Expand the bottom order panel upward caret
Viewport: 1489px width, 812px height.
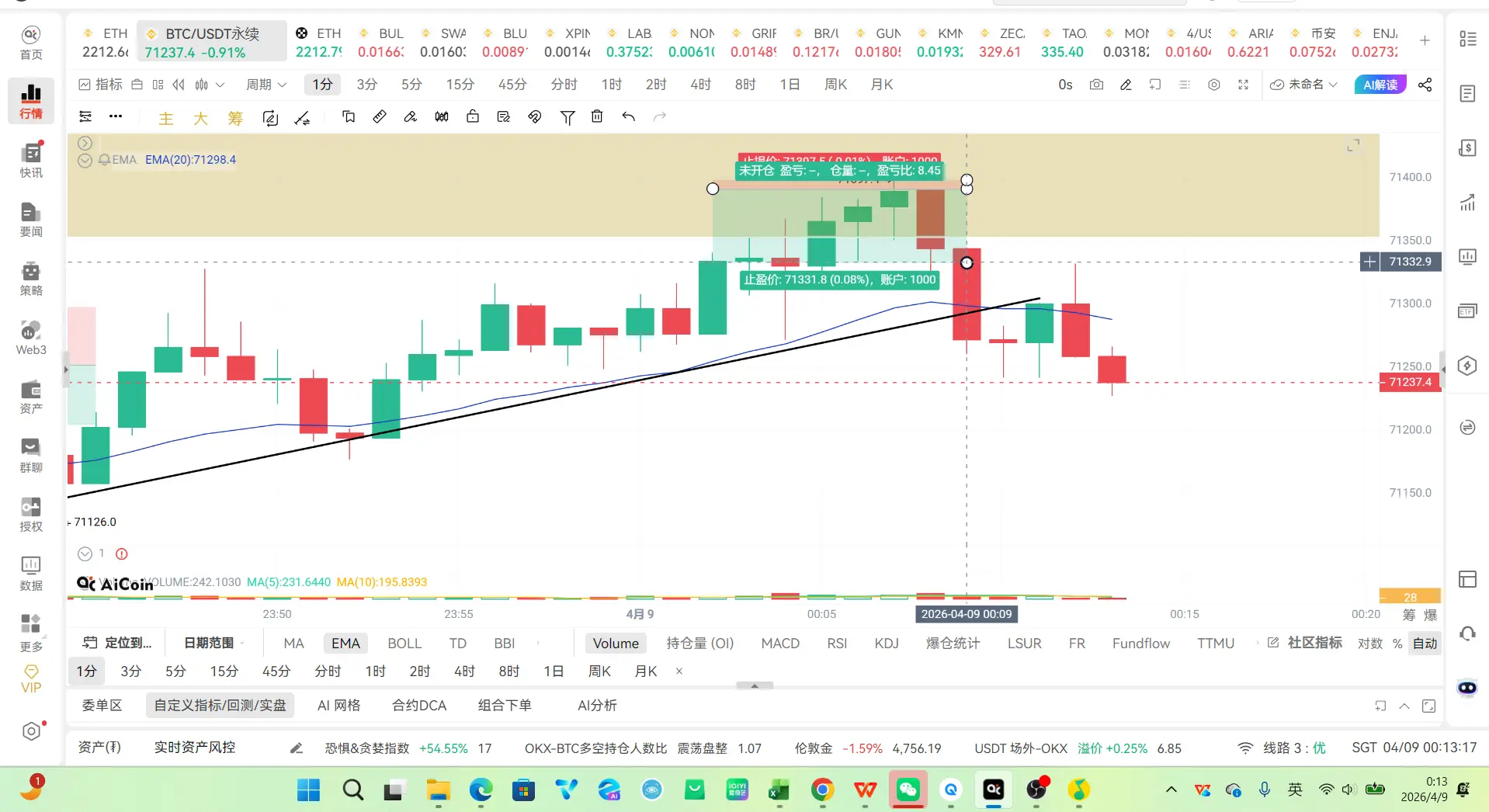click(1404, 706)
